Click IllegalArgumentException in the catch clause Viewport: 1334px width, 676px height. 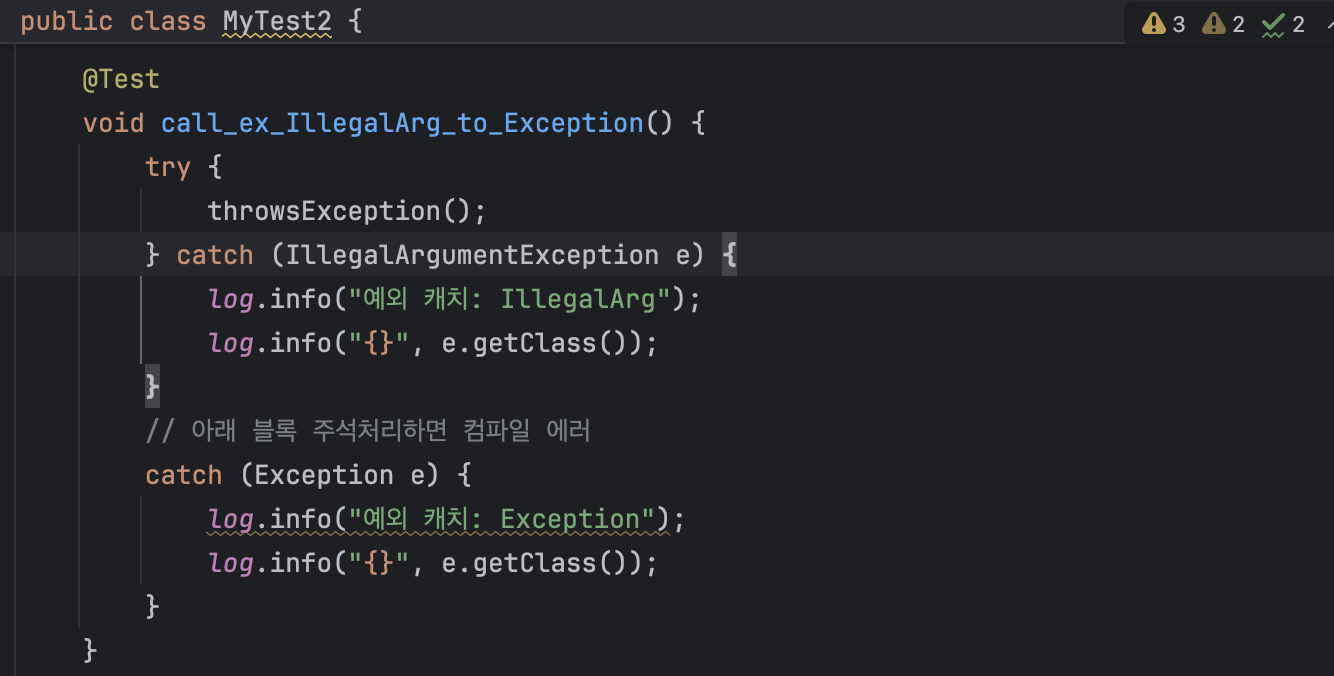[x=472, y=255]
